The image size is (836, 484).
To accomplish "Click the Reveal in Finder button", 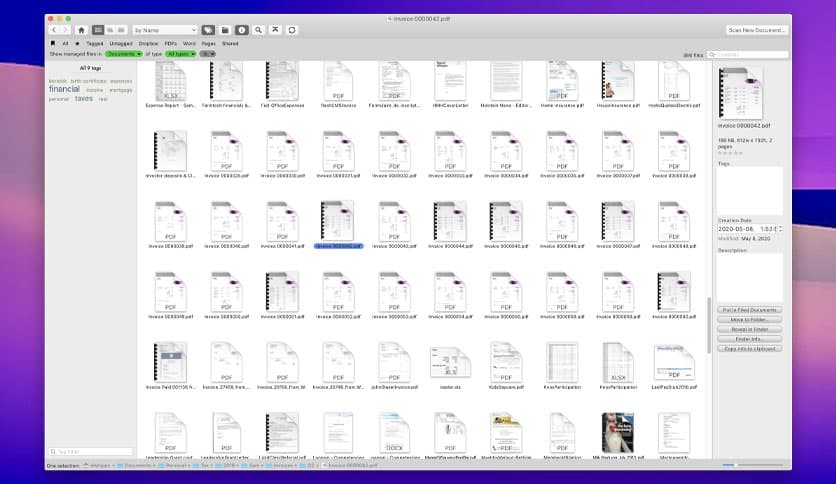I will [x=750, y=329].
